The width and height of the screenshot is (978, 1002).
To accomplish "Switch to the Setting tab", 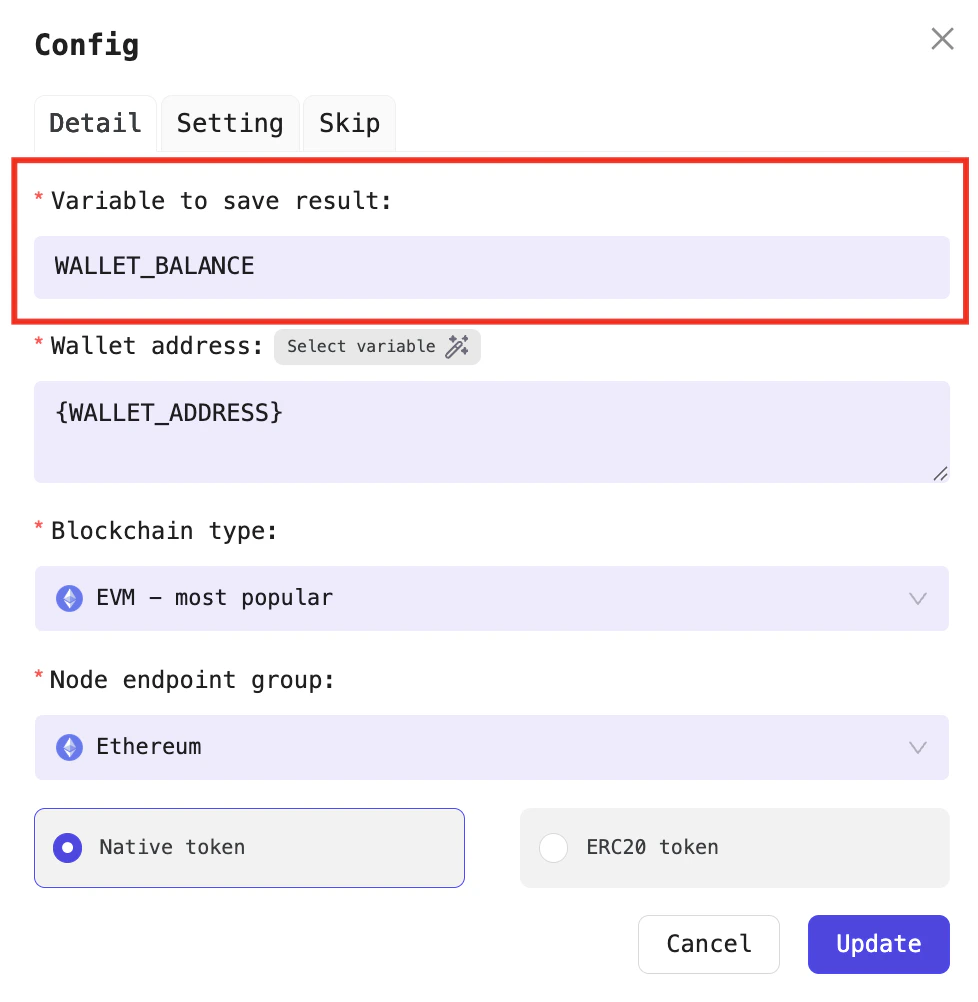I will [x=229, y=122].
